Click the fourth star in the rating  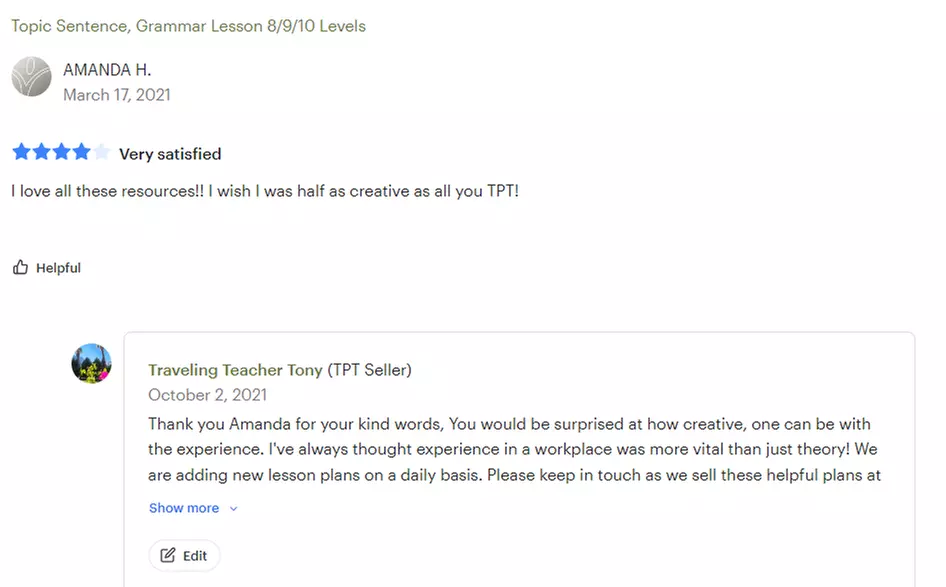(81, 152)
